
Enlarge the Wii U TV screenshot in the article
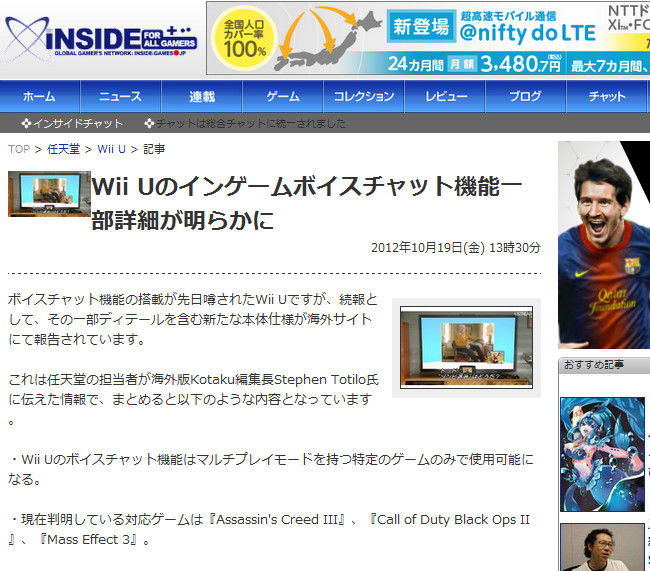[x=466, y=347]
